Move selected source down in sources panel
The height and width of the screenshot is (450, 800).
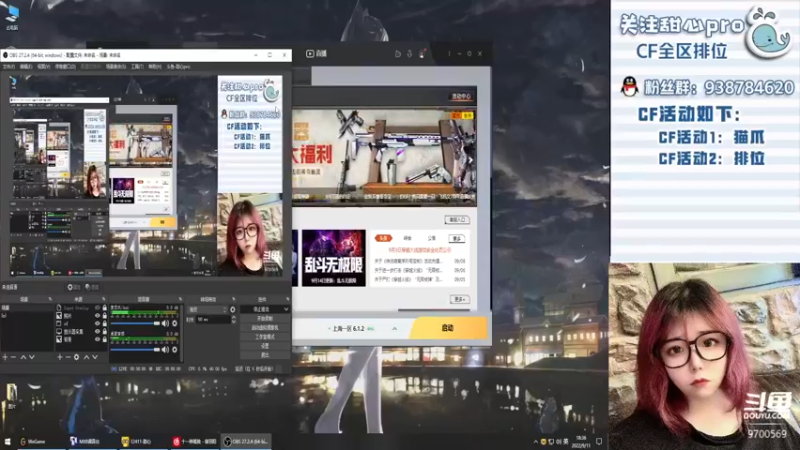click(x=95, y=357)
